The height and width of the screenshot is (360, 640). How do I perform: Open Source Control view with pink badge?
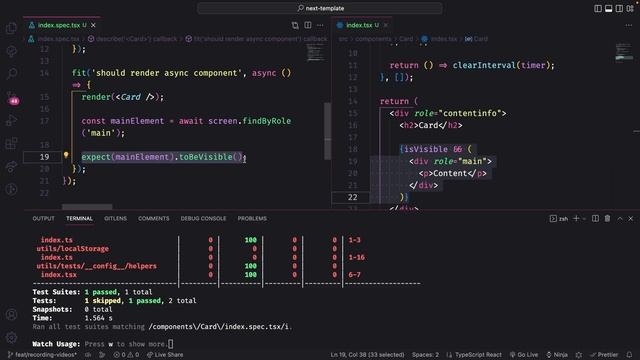click(x=12, y=98)
